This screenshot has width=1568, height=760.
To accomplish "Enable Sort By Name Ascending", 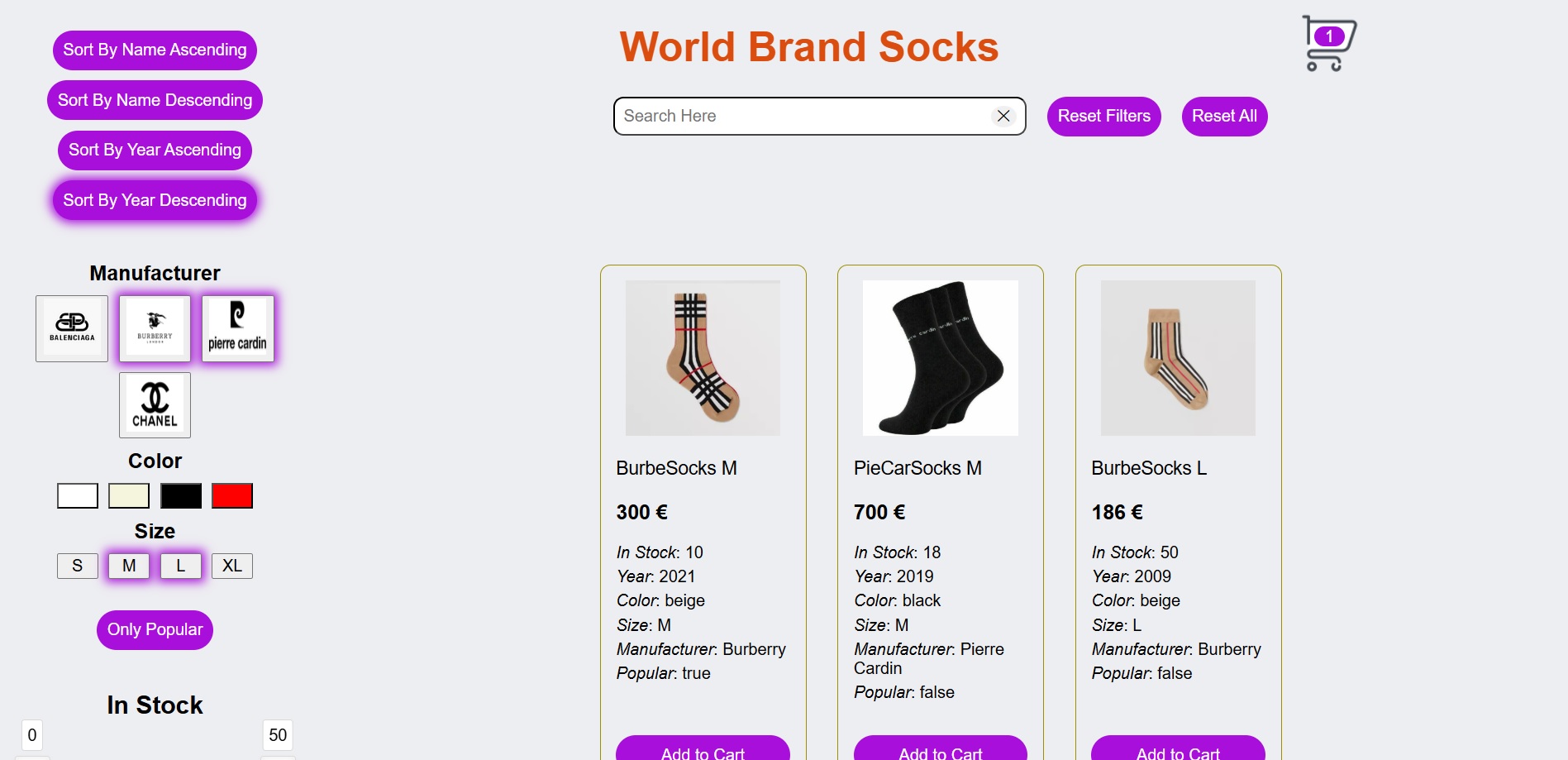I will [154, 50].
